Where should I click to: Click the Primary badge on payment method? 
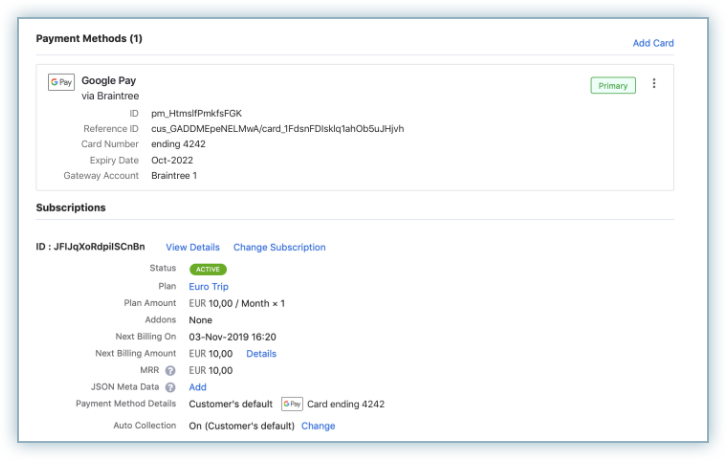(612, 85)
